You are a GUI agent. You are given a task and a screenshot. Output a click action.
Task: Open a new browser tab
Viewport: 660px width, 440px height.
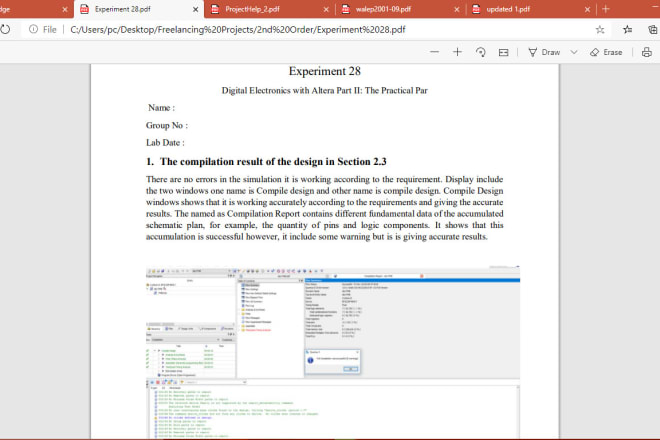pos(606,9)
